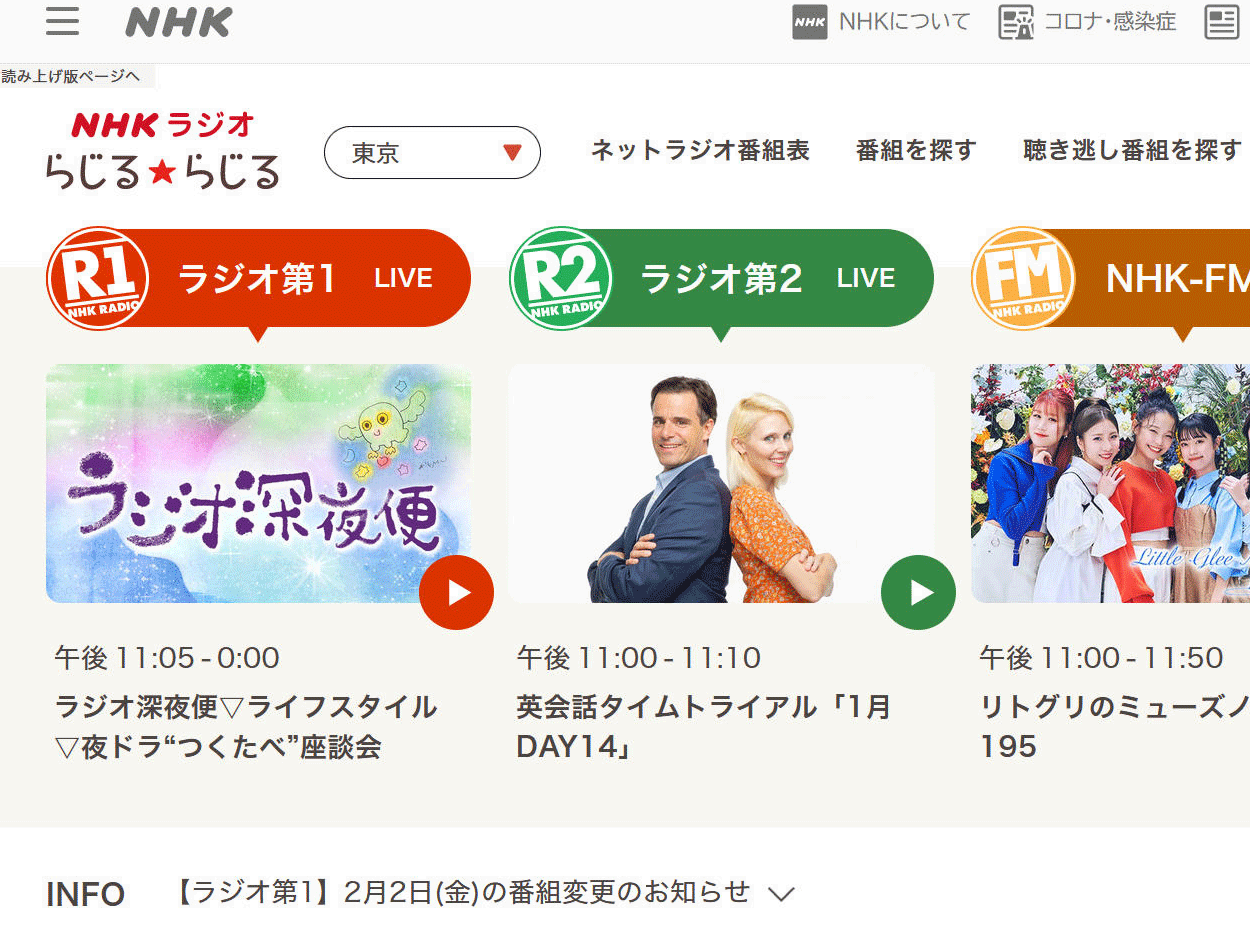Viewport: 1250px width, 927px height.
Task: Click the ラジオ深夜便 program thumbnail
Action: [258, 483]
